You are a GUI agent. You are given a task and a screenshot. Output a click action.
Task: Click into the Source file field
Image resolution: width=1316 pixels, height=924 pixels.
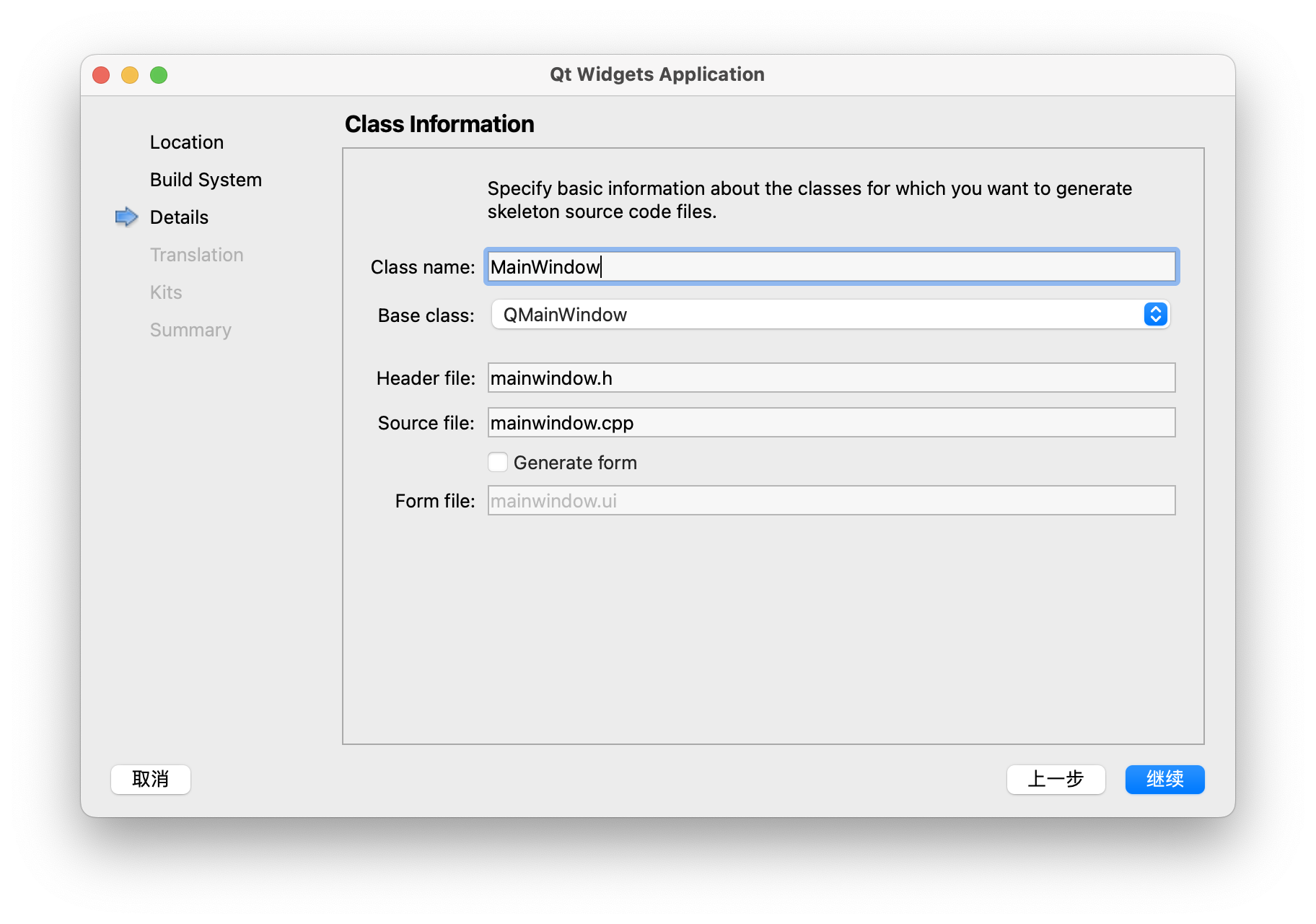click(831, 423)
